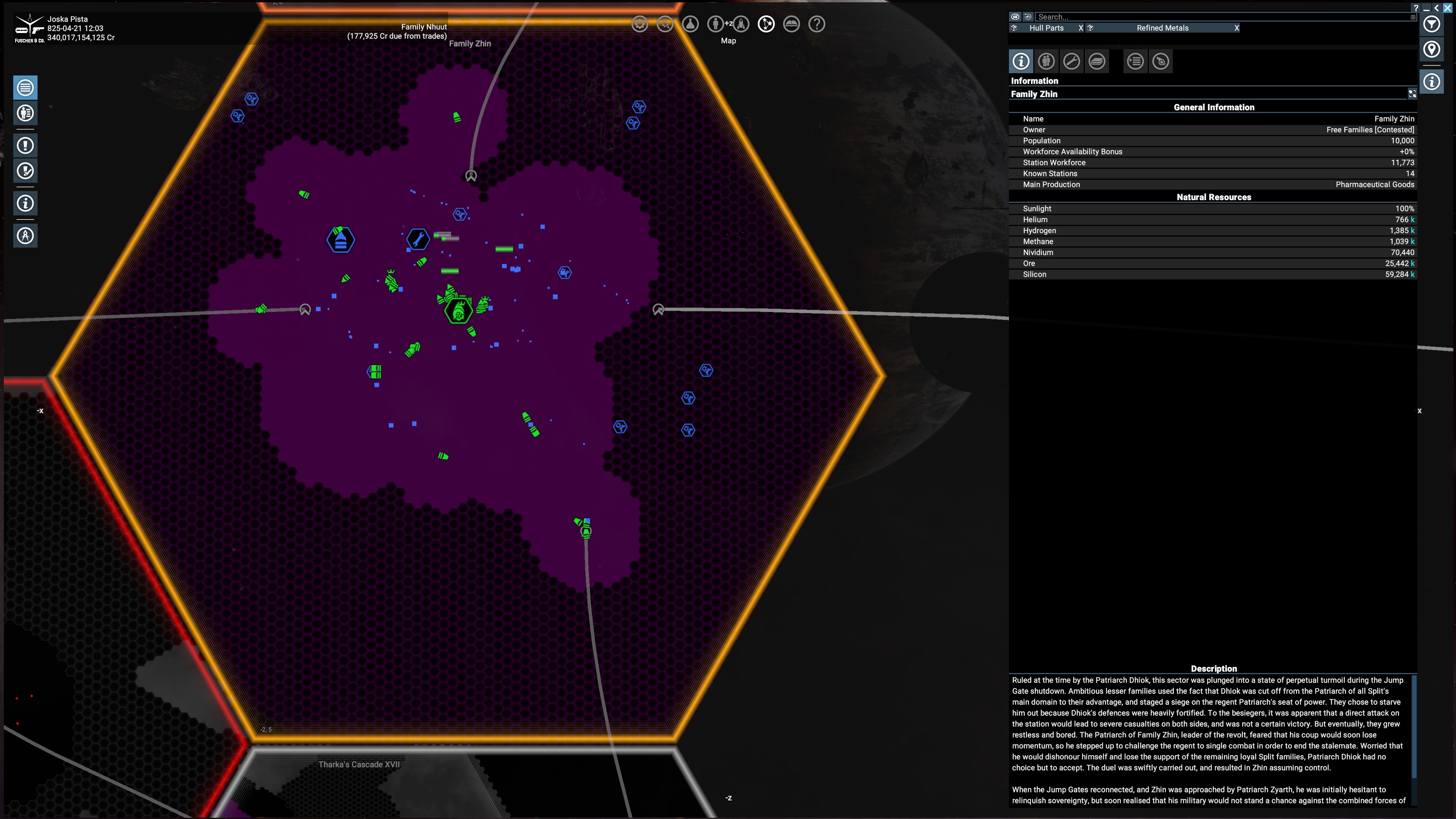
Task: Toggle the crossed-out eye visibility filter
Action: [x=1015, y=17]
